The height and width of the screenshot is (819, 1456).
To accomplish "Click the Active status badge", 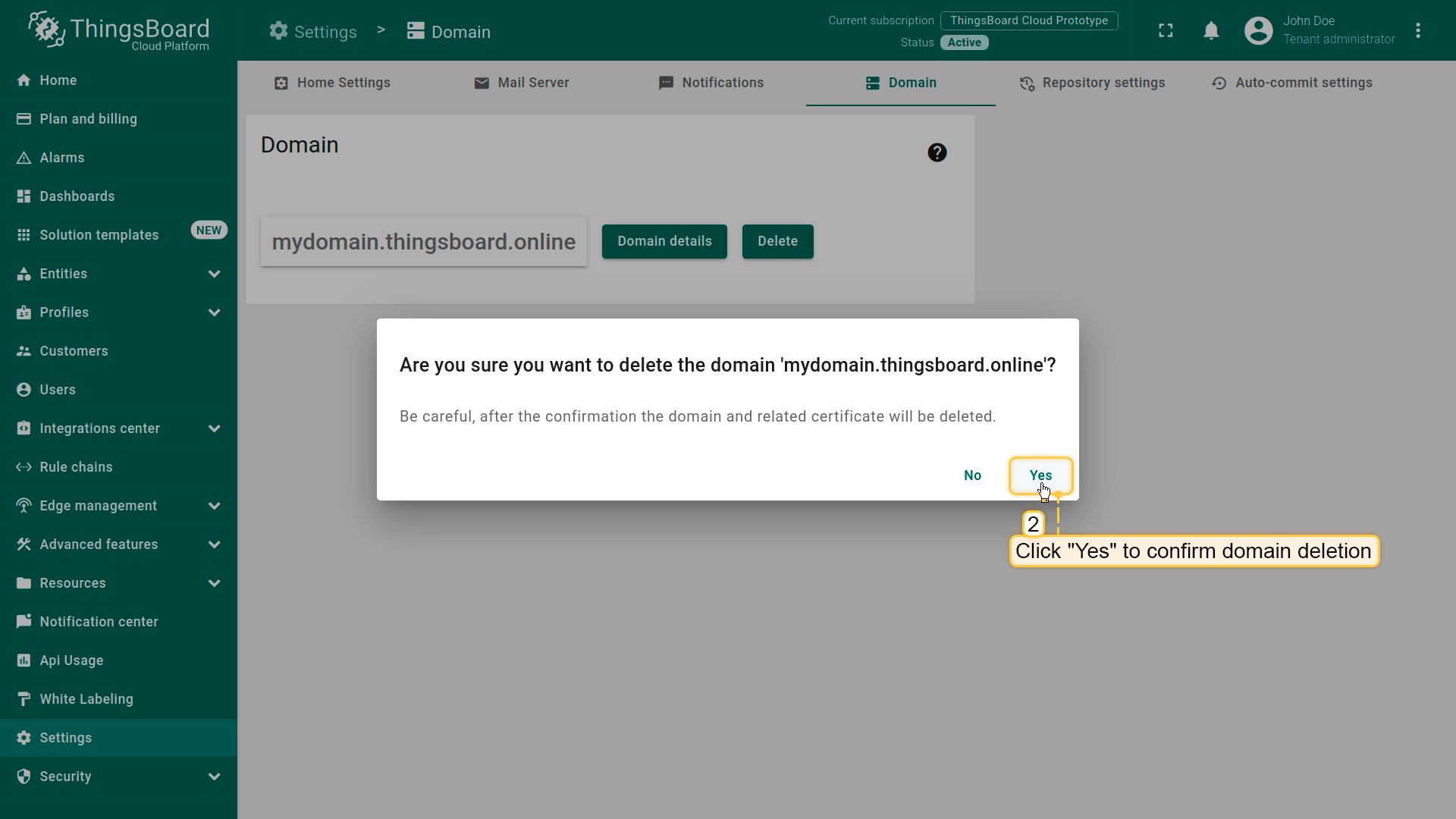I will pos(964,42).
